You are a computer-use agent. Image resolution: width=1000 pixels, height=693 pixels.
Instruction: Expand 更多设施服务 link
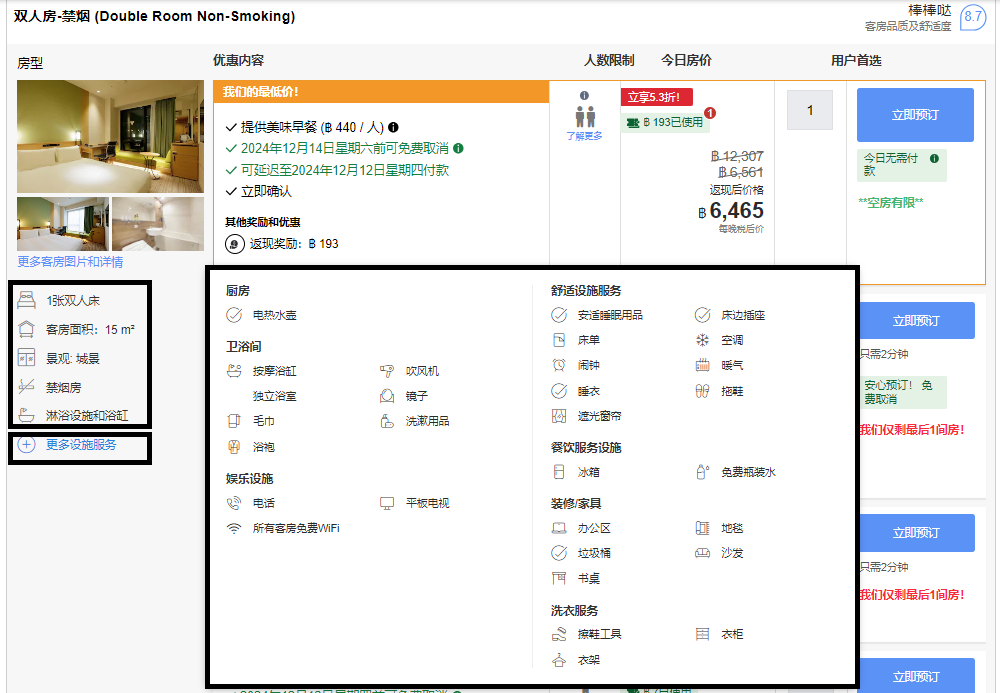click(81, 444)
